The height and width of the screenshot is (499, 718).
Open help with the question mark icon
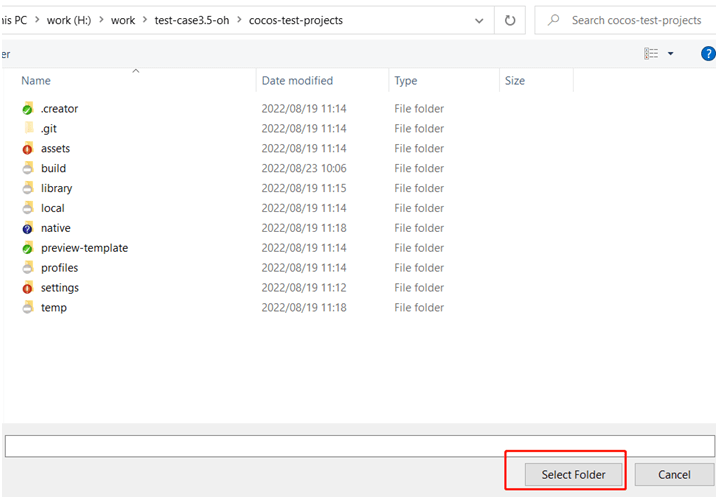click(708, 53)
